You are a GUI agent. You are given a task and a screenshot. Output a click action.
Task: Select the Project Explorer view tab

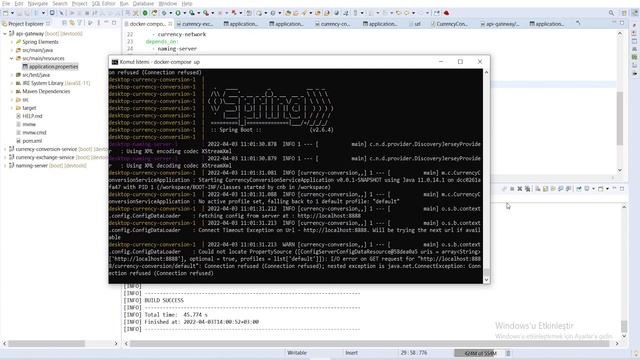pyautogui.click(x=26, y=24)
